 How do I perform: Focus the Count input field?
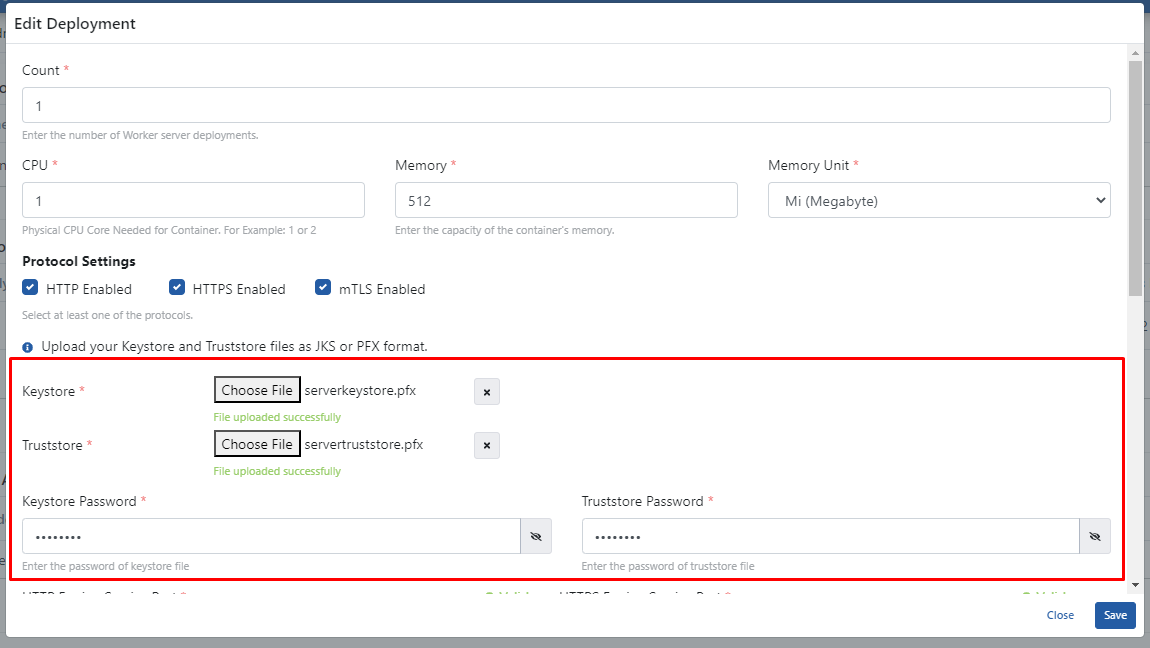[566, 105]
